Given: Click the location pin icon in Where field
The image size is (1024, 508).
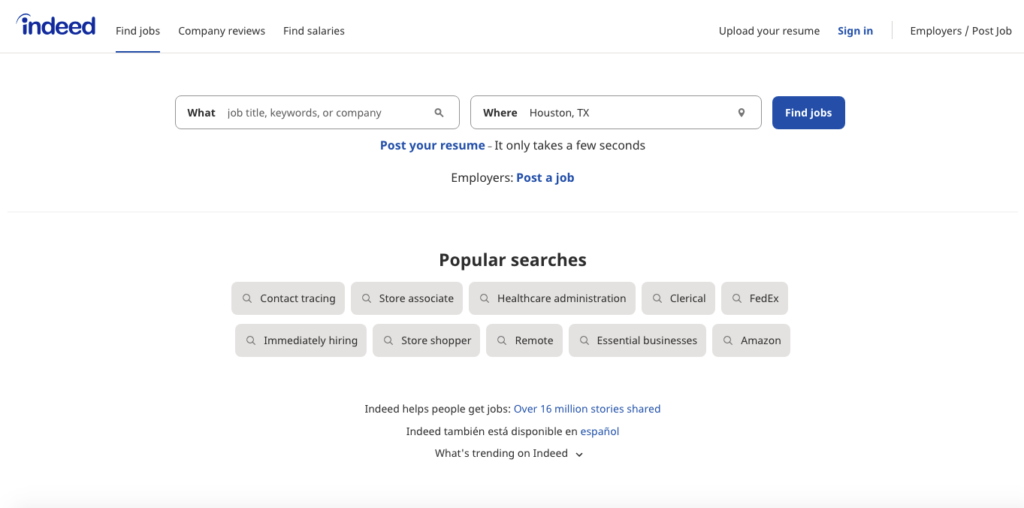Looking at the screenshot, I should 741,113.
